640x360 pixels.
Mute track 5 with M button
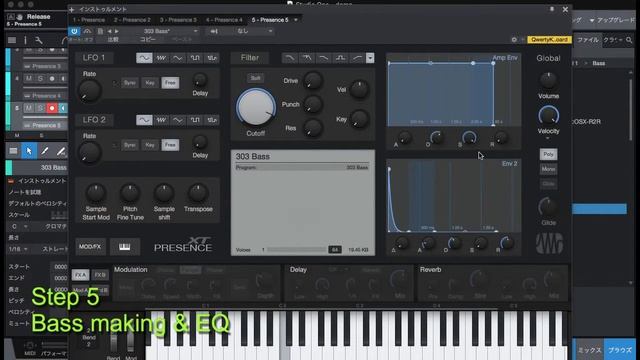[29, 108]
